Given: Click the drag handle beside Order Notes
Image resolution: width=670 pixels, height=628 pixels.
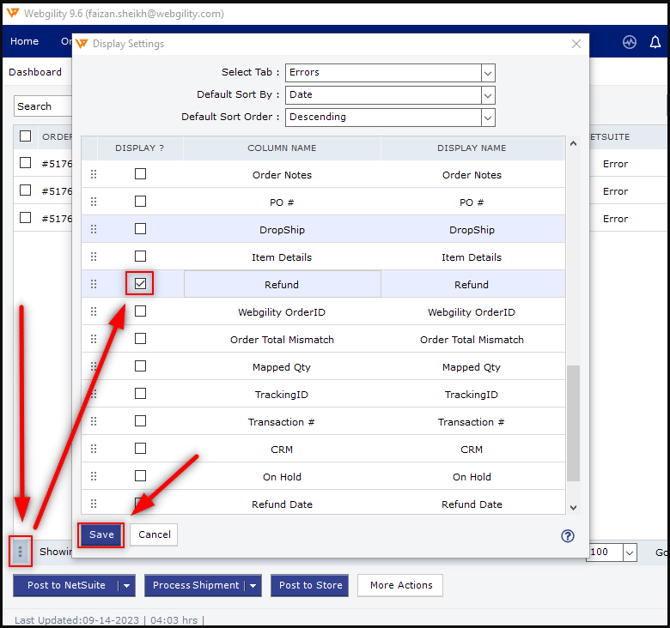Looking at the screenshot, I should tap(94, 175).
